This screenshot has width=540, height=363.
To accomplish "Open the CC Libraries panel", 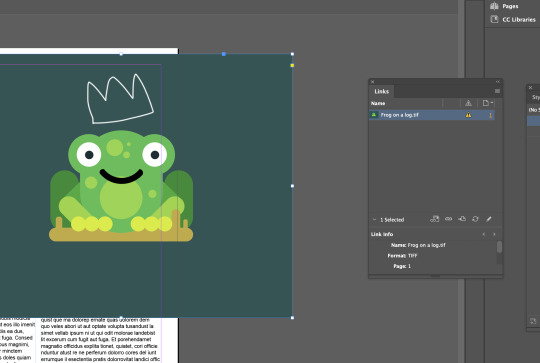I will pos(513,20).
